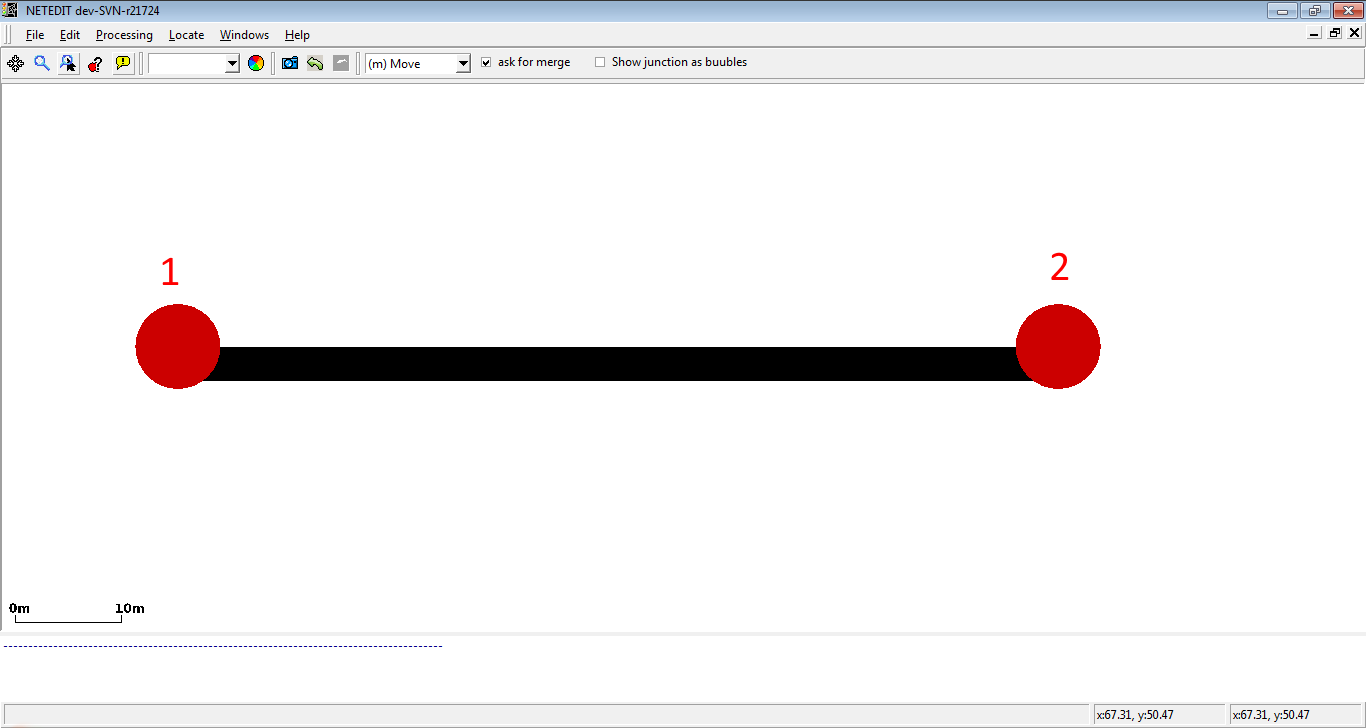Click red junction labeled 1

coord(177,346)
